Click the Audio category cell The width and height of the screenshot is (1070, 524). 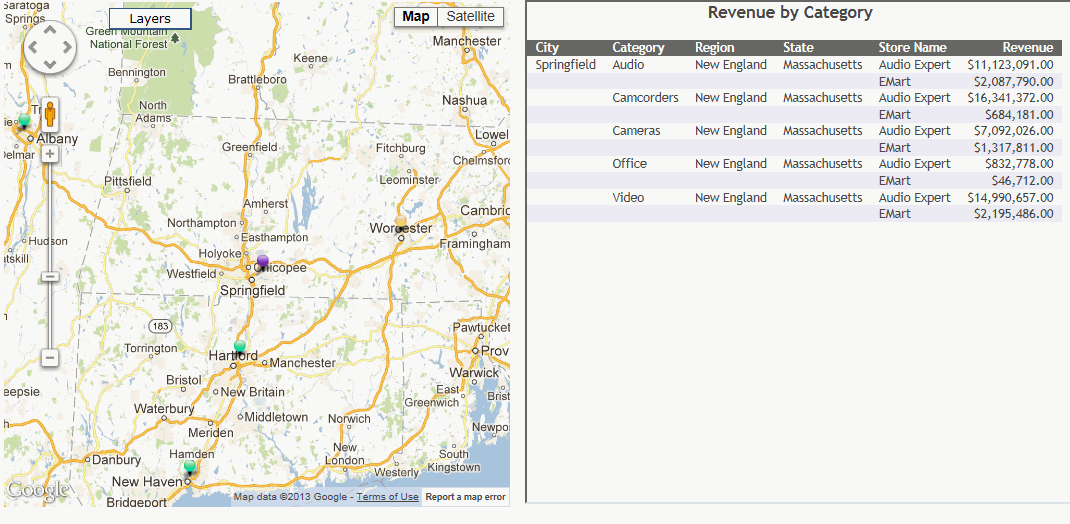(x=628, y=65)
